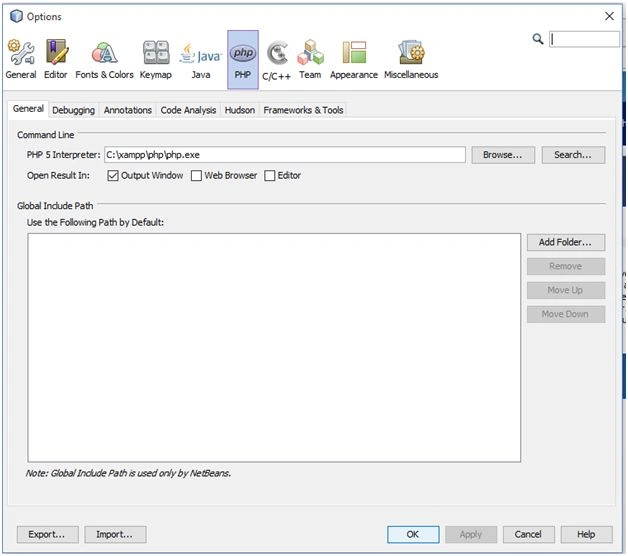Viewport: 628px width, 556px height.
Task: Switch to Frameworks & Tools tab
Action: [303, 110]
